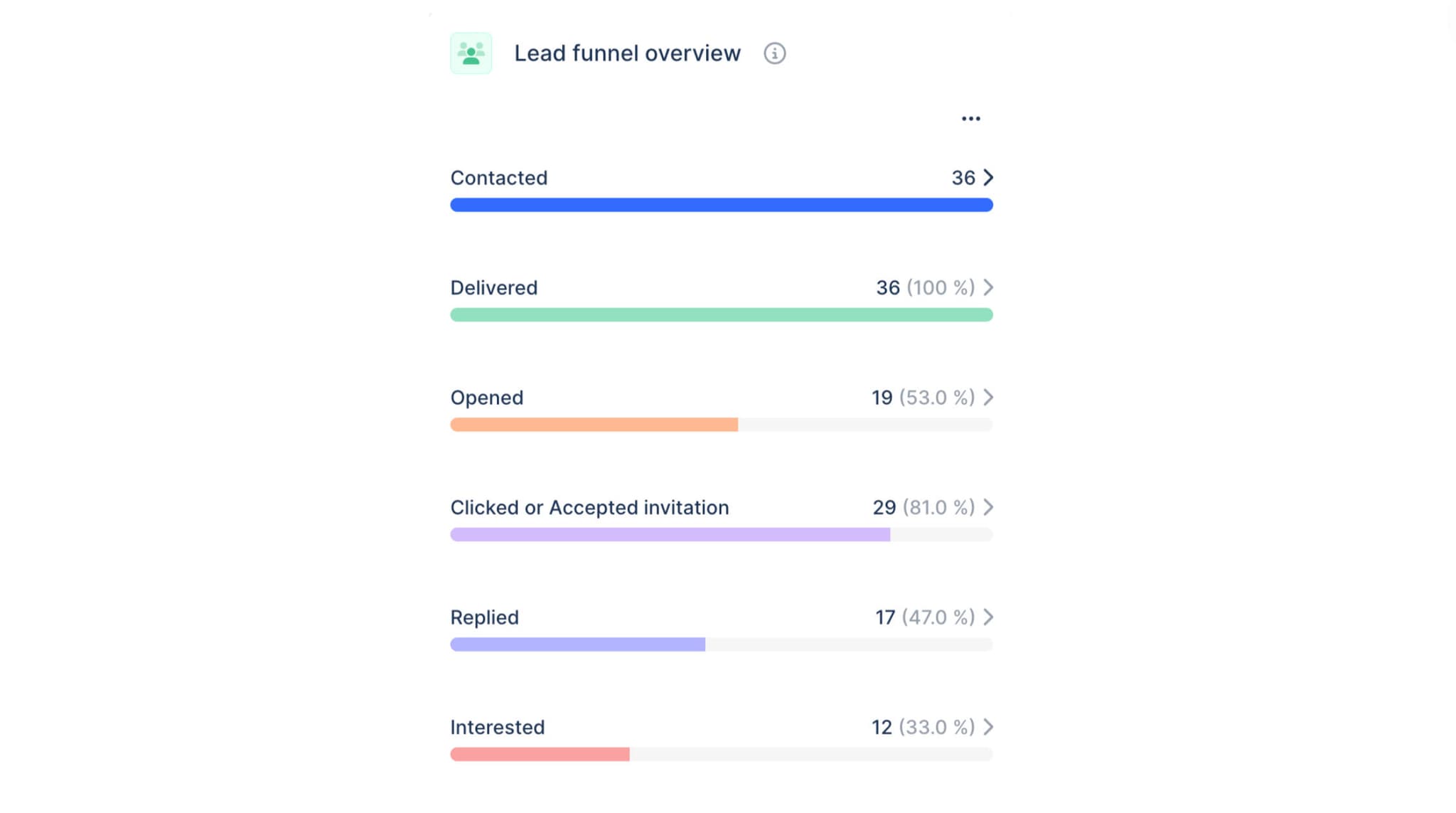Click the green Delivered progress bar
Screen dimensions: 1456x813
point(721,314)
